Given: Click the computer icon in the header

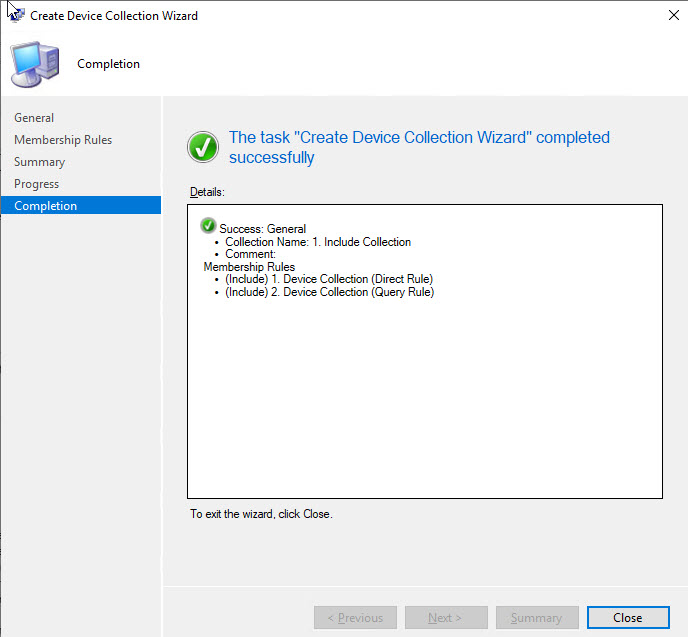Looking at the screenshot, I should (33, 65).
